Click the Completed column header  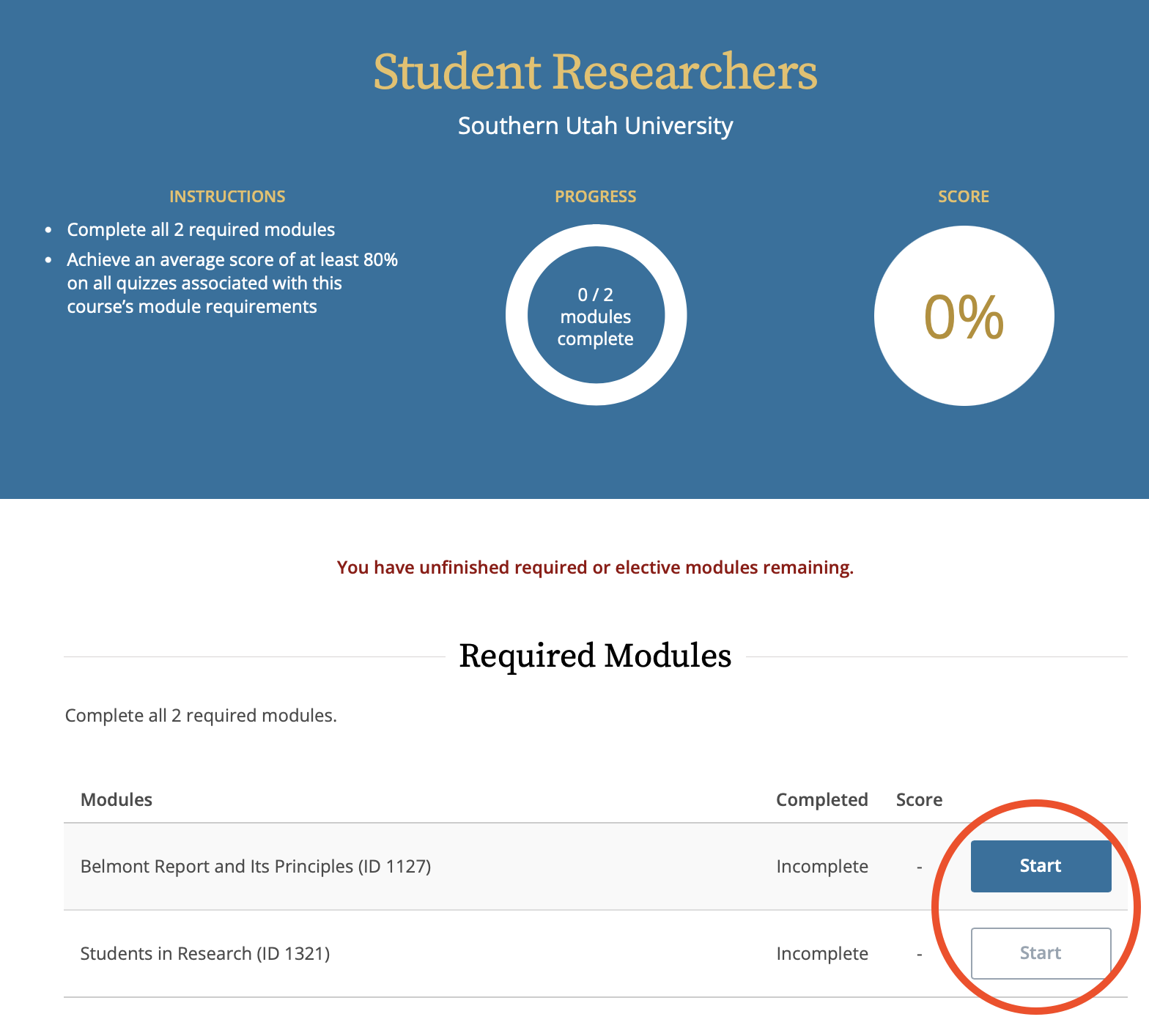(x=821, y=799)
